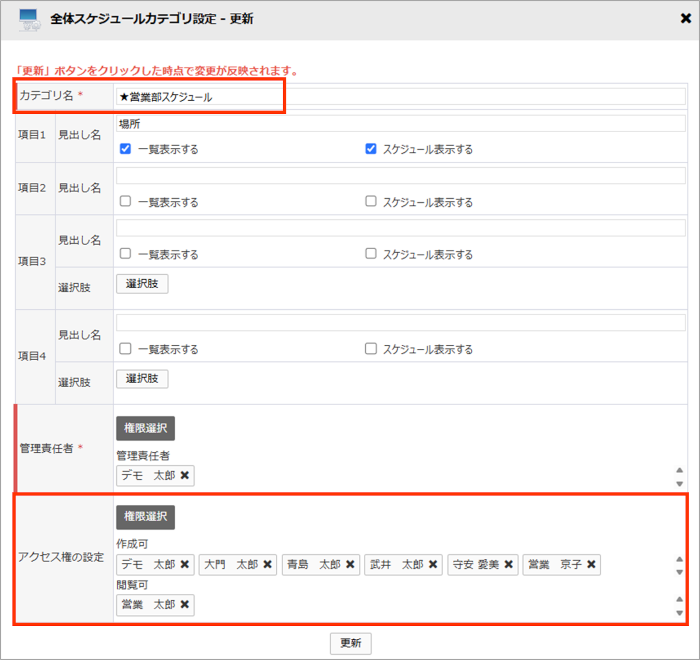Enable 項目2 スケジュール表示する checkbox
Image resolution: width=700 pixels, height=660 pixels.
point(371,201)
